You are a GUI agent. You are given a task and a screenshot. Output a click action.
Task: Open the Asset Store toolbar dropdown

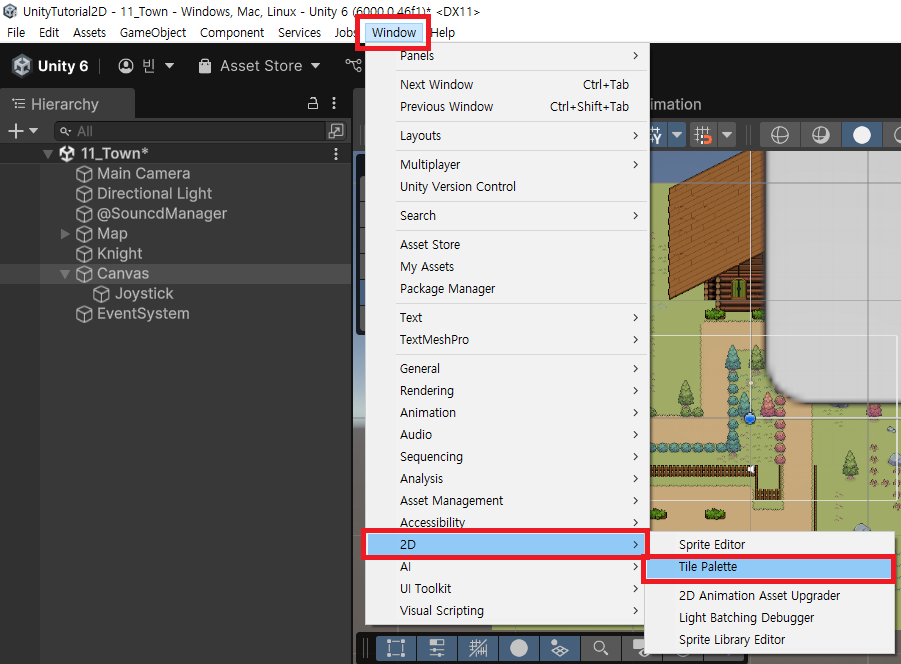pyautogui.click(x=259, y=66)
